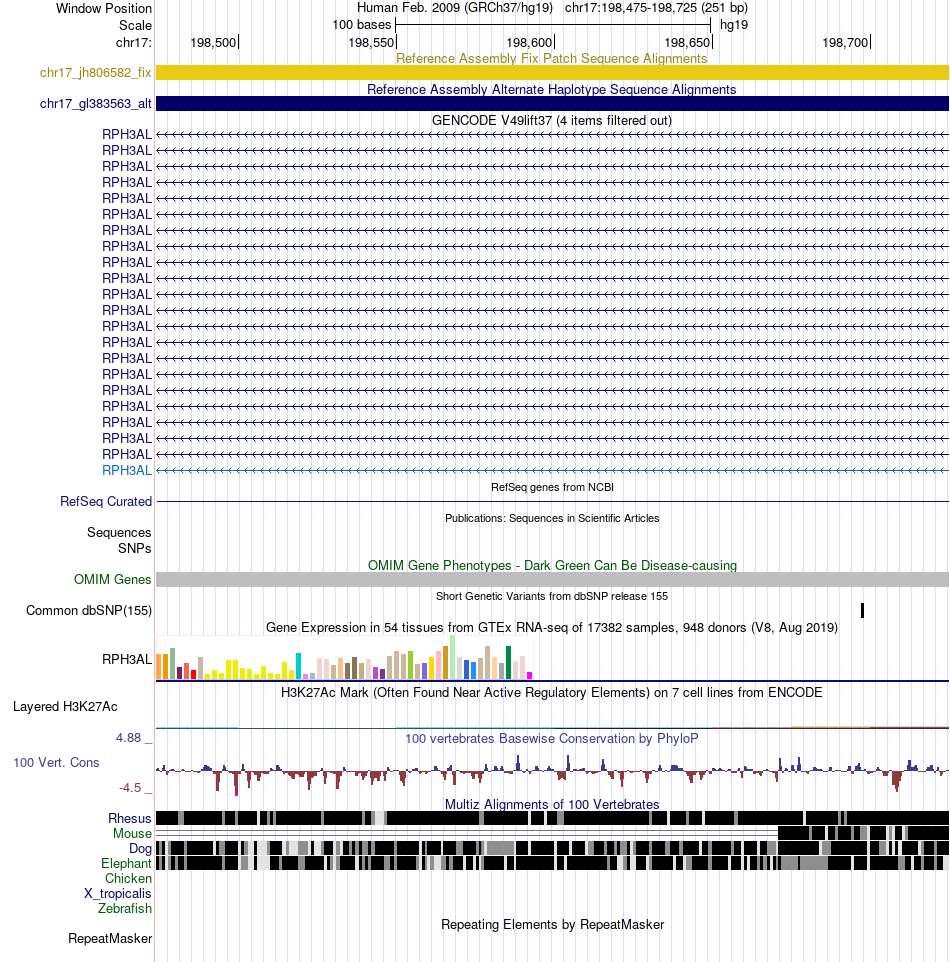Open the H3K27Ac Mark ENCODE title
The image size is (950, 962).
552,692
